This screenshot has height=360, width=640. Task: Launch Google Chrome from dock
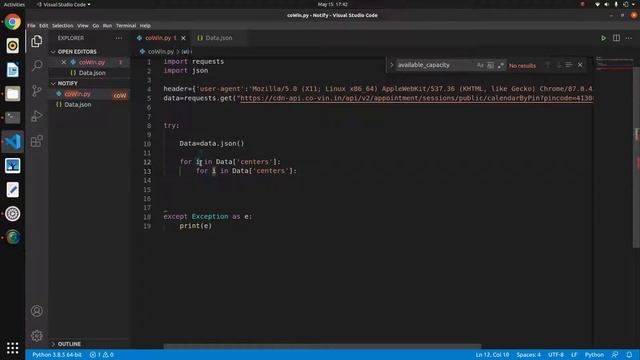coord(13,22)
